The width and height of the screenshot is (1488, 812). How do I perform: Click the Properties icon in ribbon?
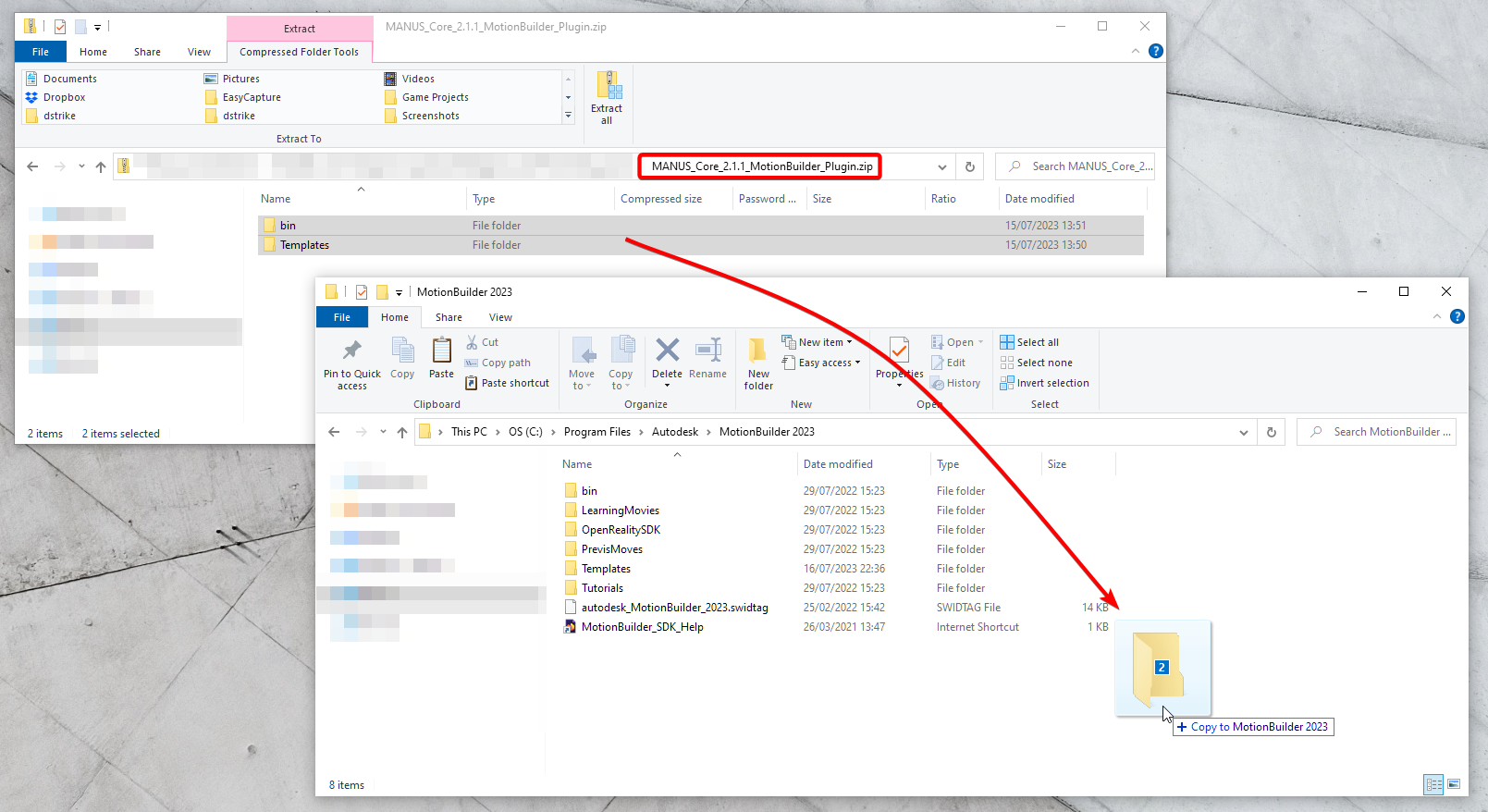pos(899,357)
